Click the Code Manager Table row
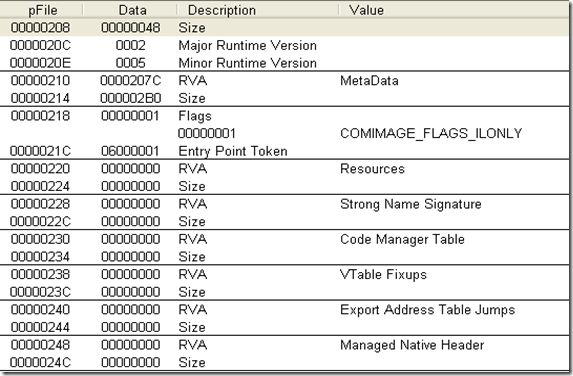Viewport: 573px width, 376px height. (x=284, y=239)
